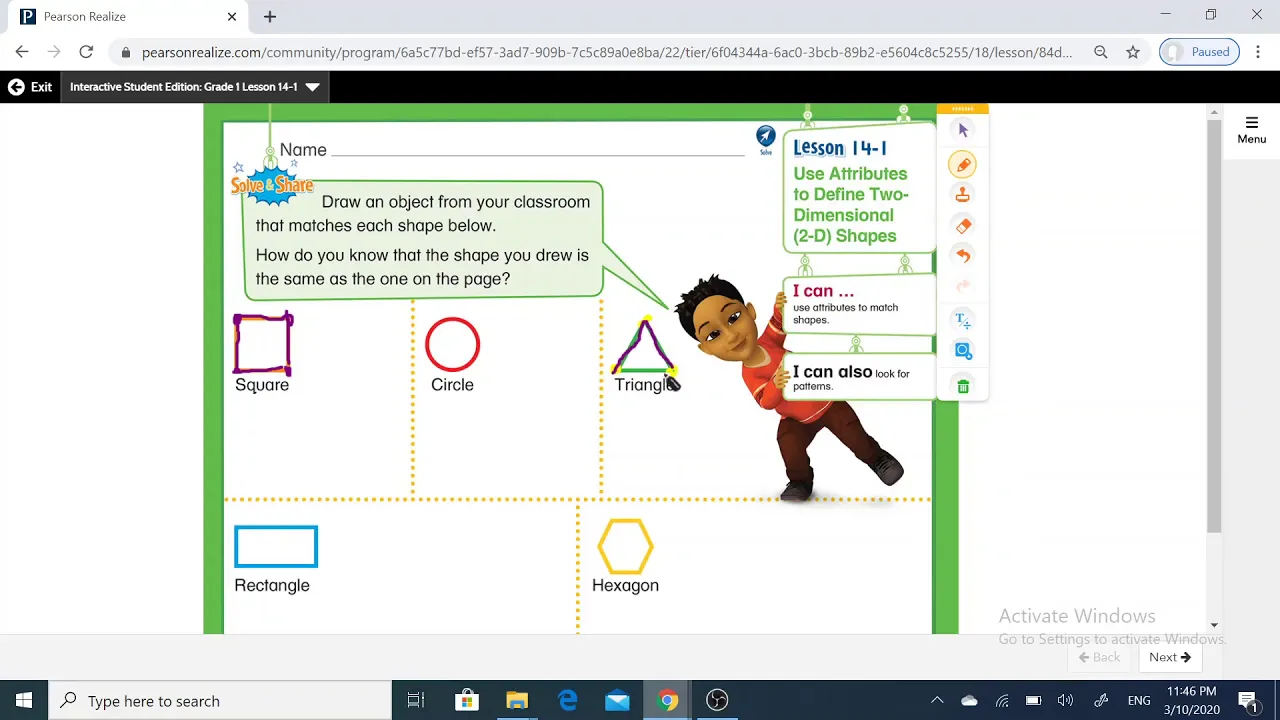The height and width of the screenshot is (720, 1280).
Task: Go back in browser history
Action: coord(22,52)
